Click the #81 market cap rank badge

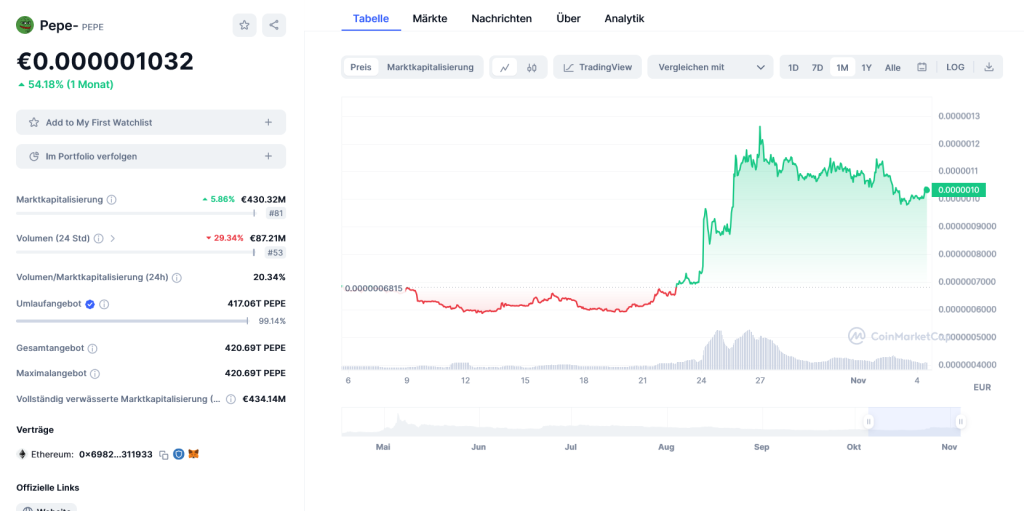click(275, 213)
